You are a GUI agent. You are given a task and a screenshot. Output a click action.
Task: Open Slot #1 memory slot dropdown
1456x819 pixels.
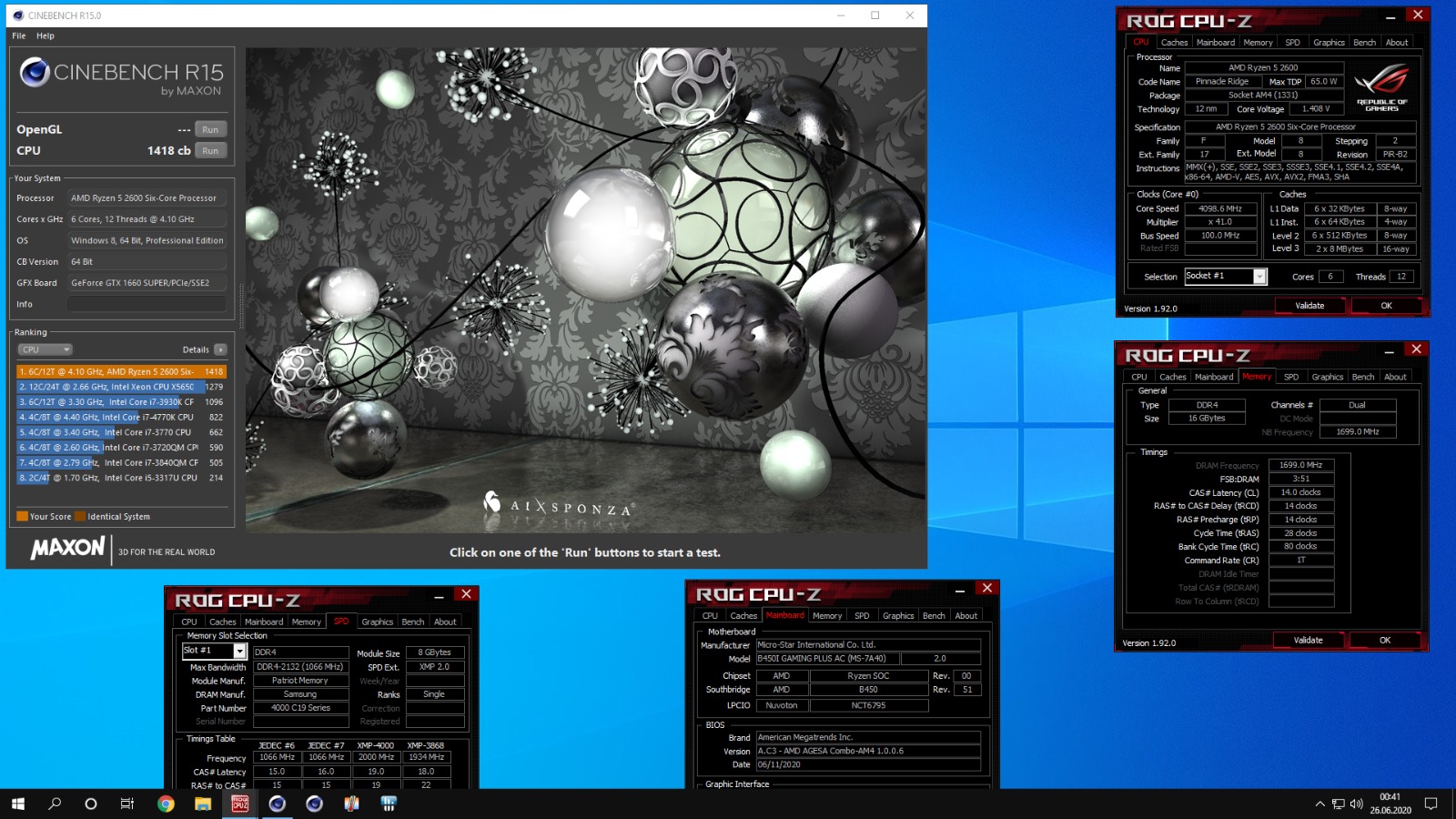point(214,651)
